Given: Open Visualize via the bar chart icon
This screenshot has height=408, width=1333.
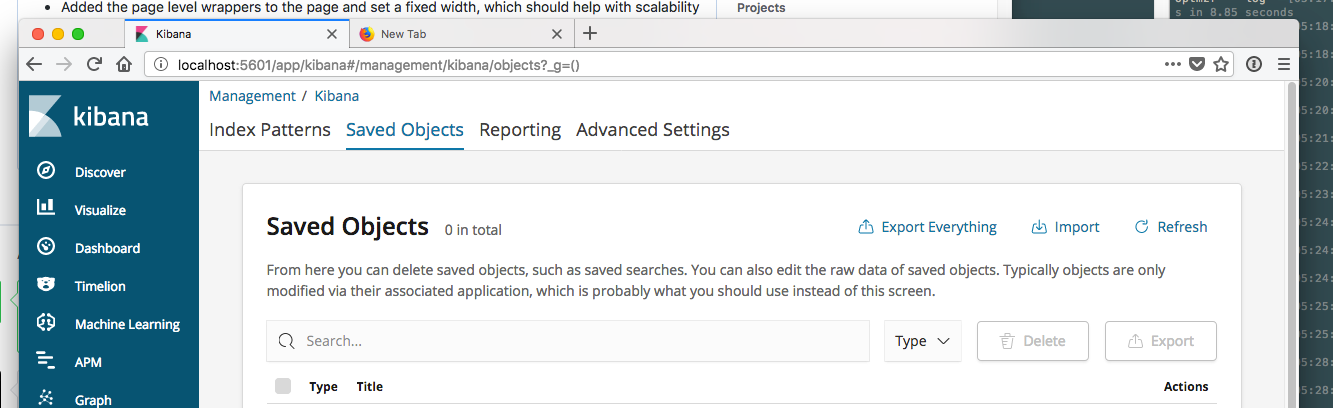Looking at the screenshot, I should coord(46,209).
